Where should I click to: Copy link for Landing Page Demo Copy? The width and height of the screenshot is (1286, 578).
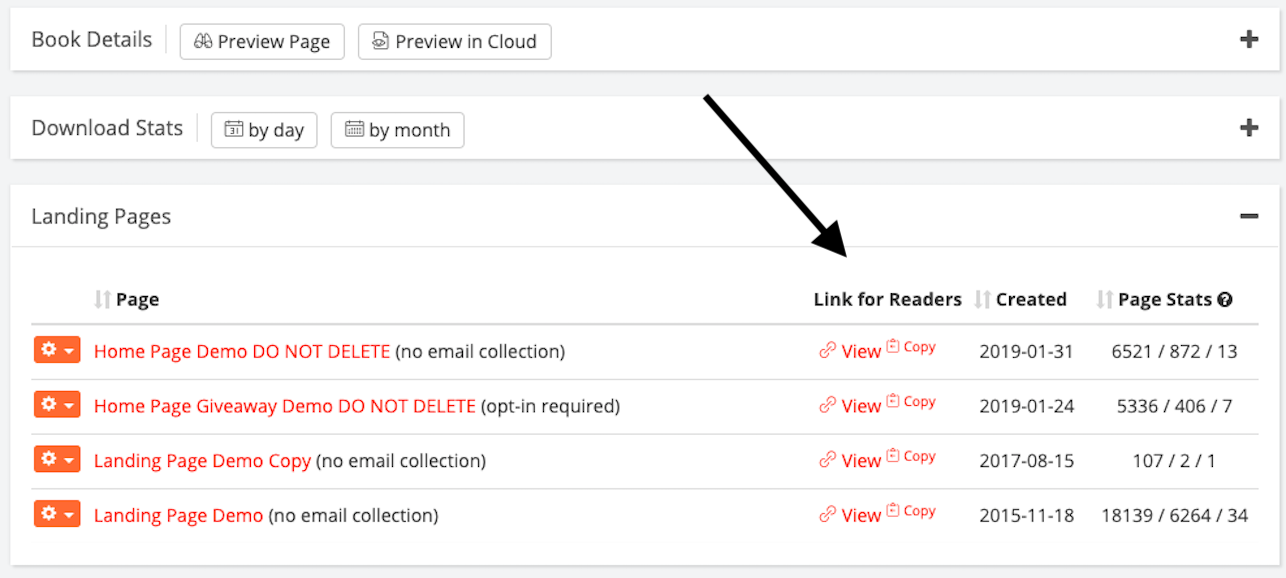911,456
